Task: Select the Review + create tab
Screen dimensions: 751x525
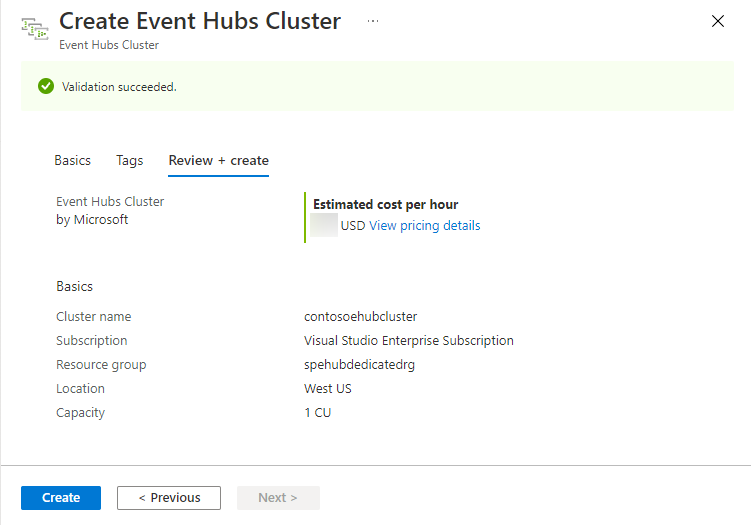Action: (218, 160)
